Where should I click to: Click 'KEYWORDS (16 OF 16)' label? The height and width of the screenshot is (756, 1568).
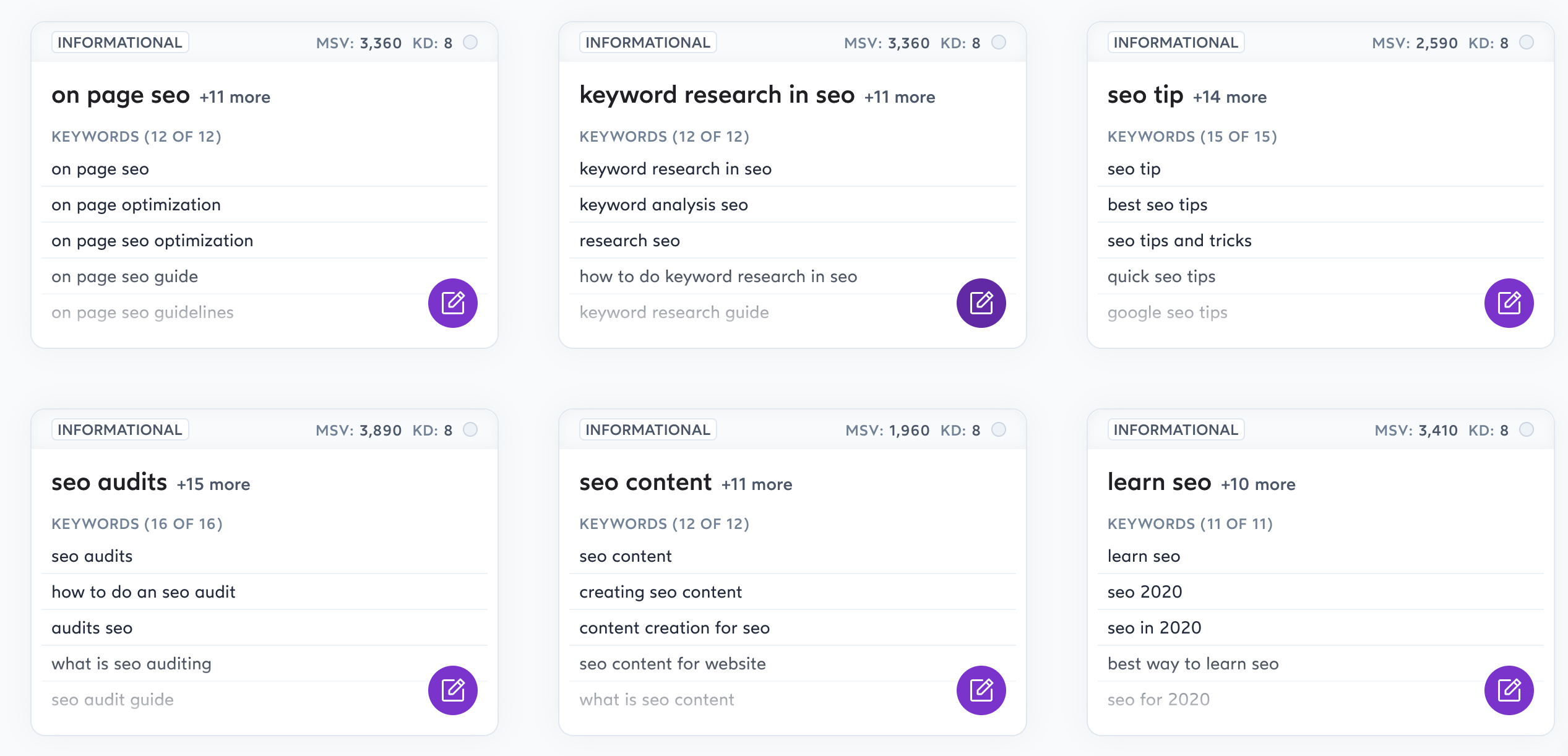137,524
